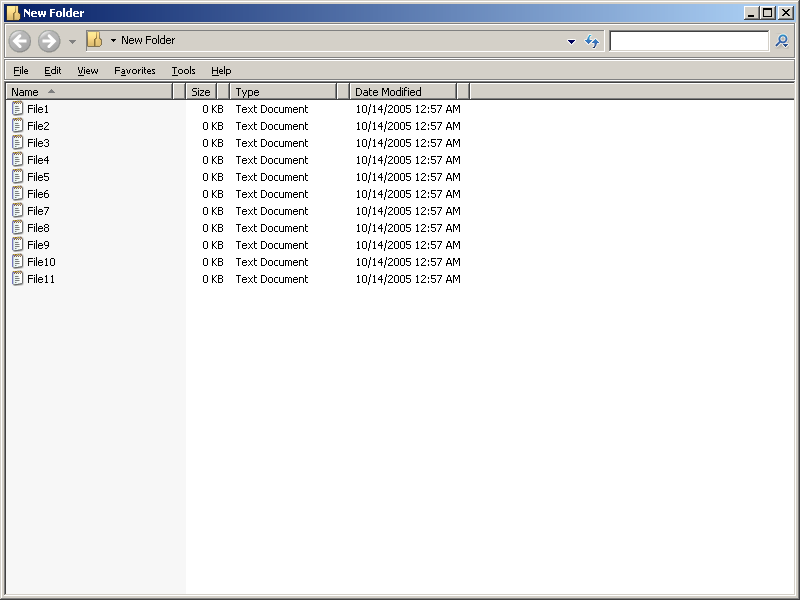Screen dimensions: 800x600
Task: Click the 0 KB size of File1
Action: [213, 109]
